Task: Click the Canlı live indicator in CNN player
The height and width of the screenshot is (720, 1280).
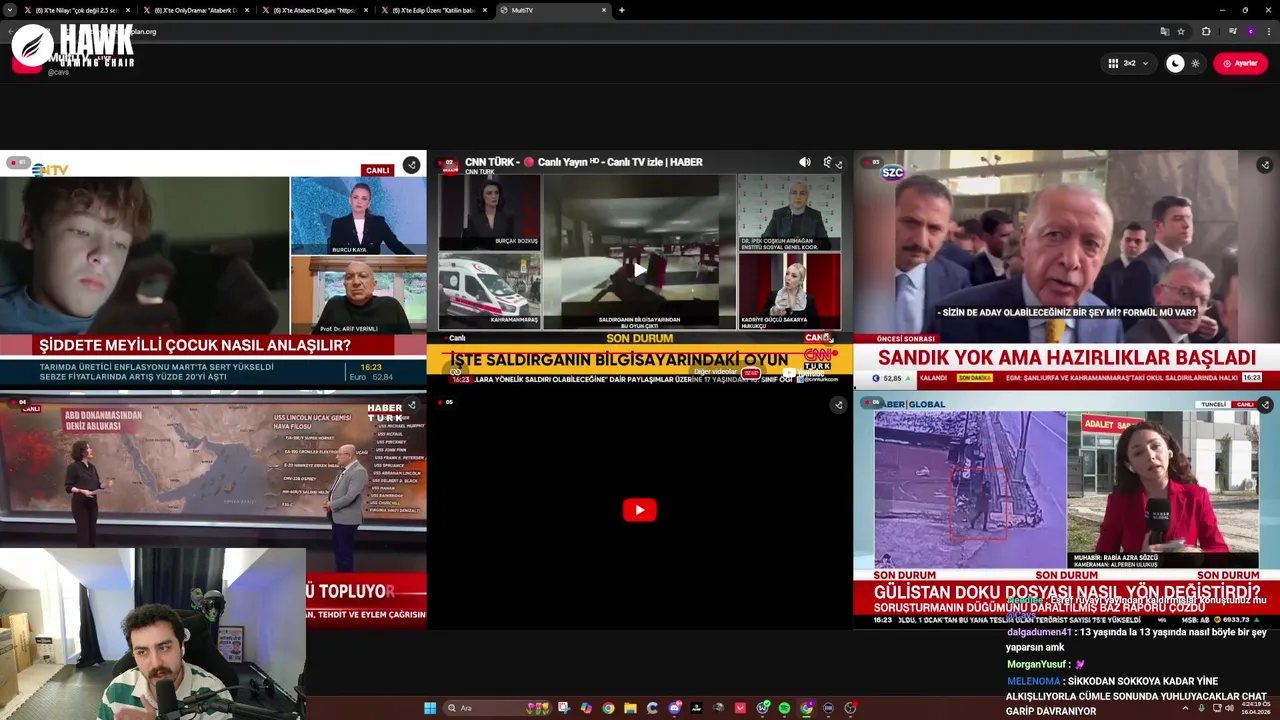Action: click(457, 338)
